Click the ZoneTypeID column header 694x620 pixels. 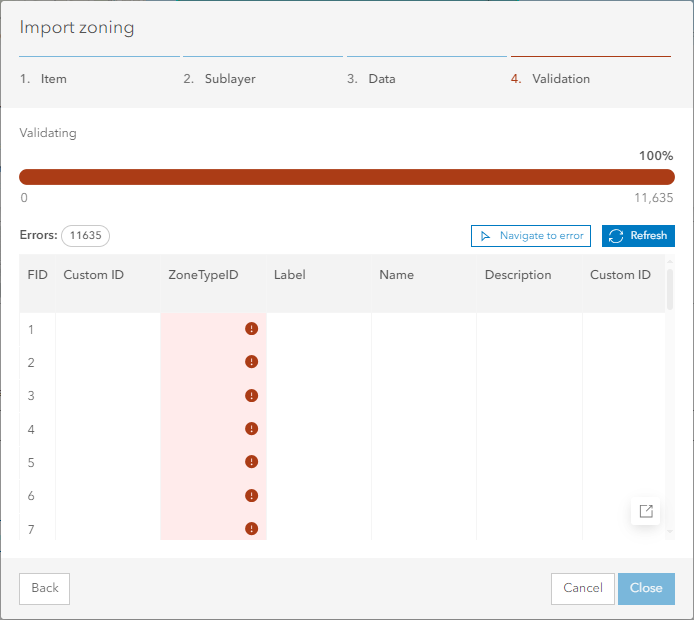[203, 275]
